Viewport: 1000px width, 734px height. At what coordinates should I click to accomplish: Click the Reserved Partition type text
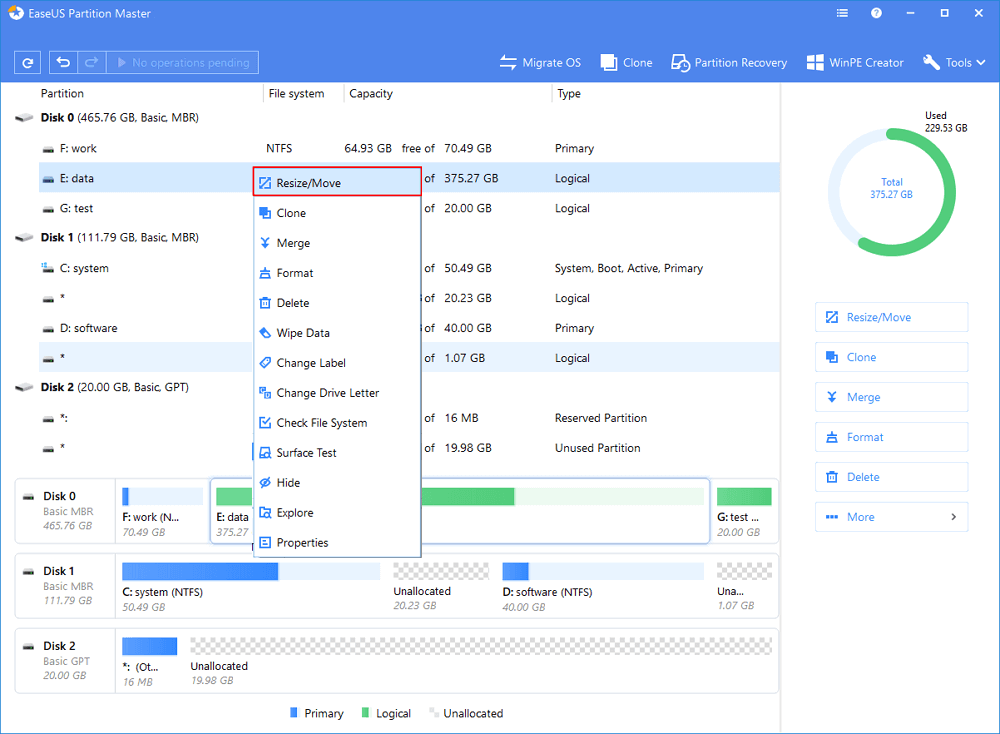[601, 418]
